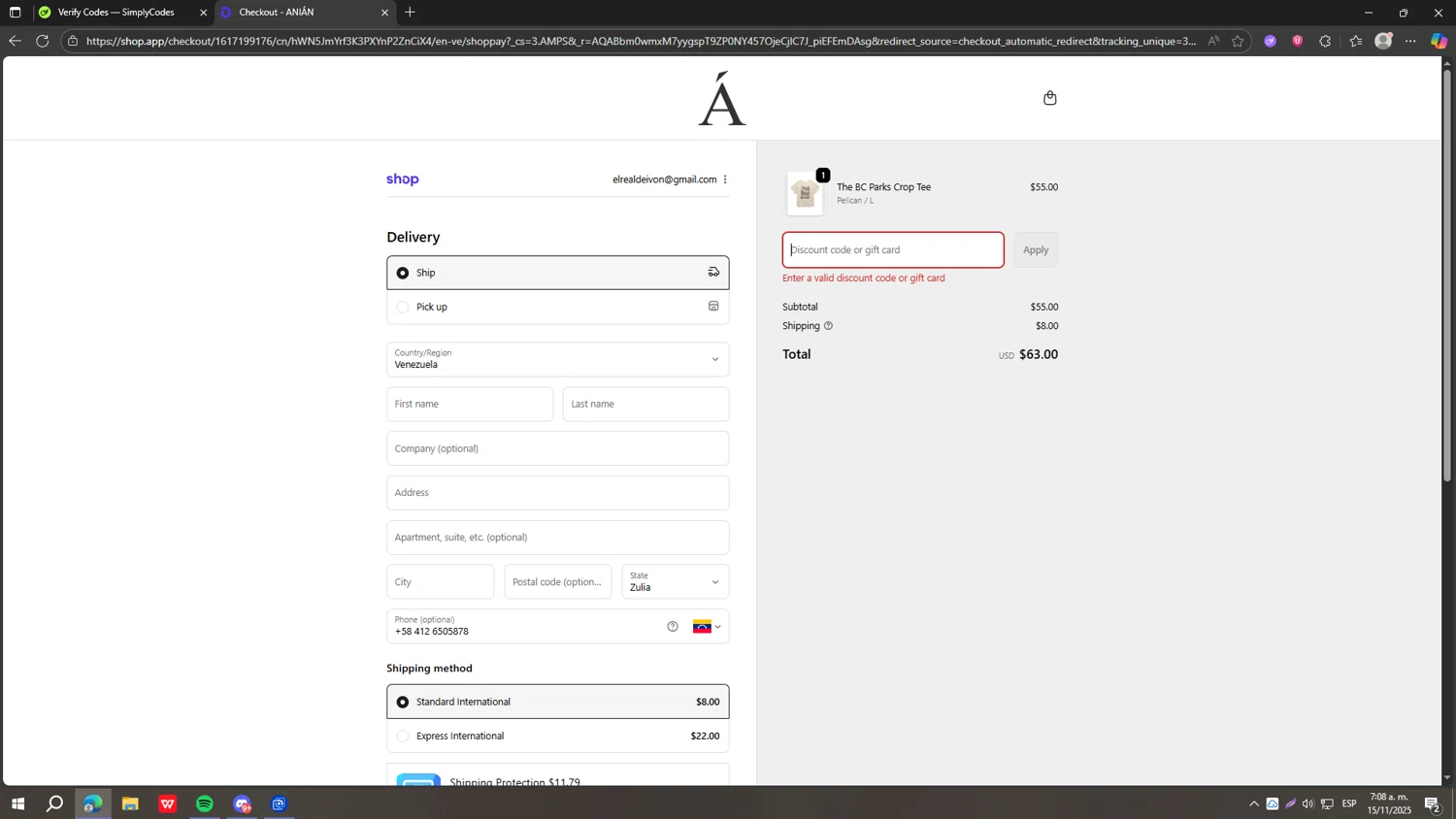This screenshot has width=1456, height=819.
Task: Click the store icon in Pick up row
Action: (713, 307)
